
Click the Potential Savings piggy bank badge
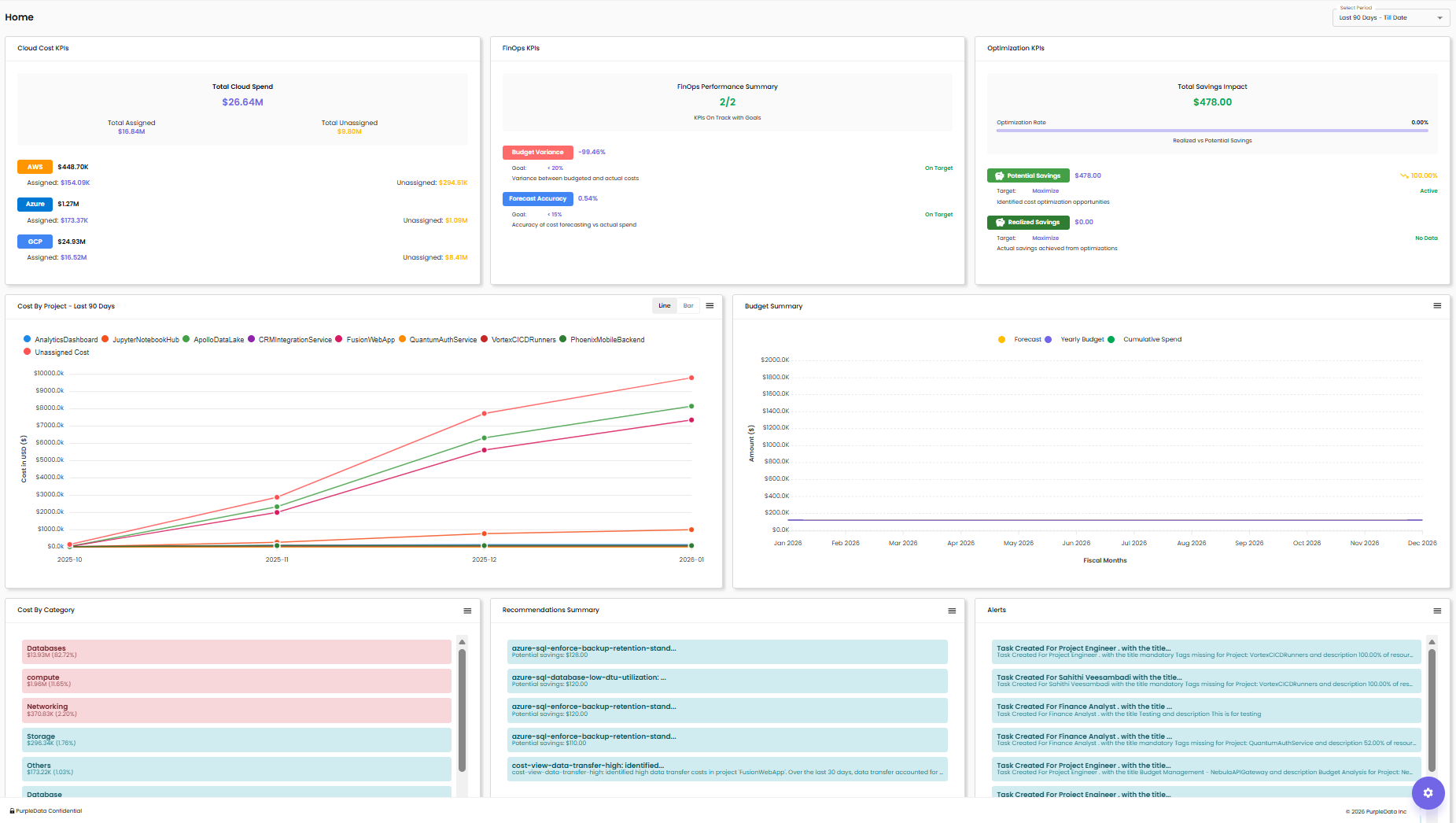click(x=1027, y=175)
